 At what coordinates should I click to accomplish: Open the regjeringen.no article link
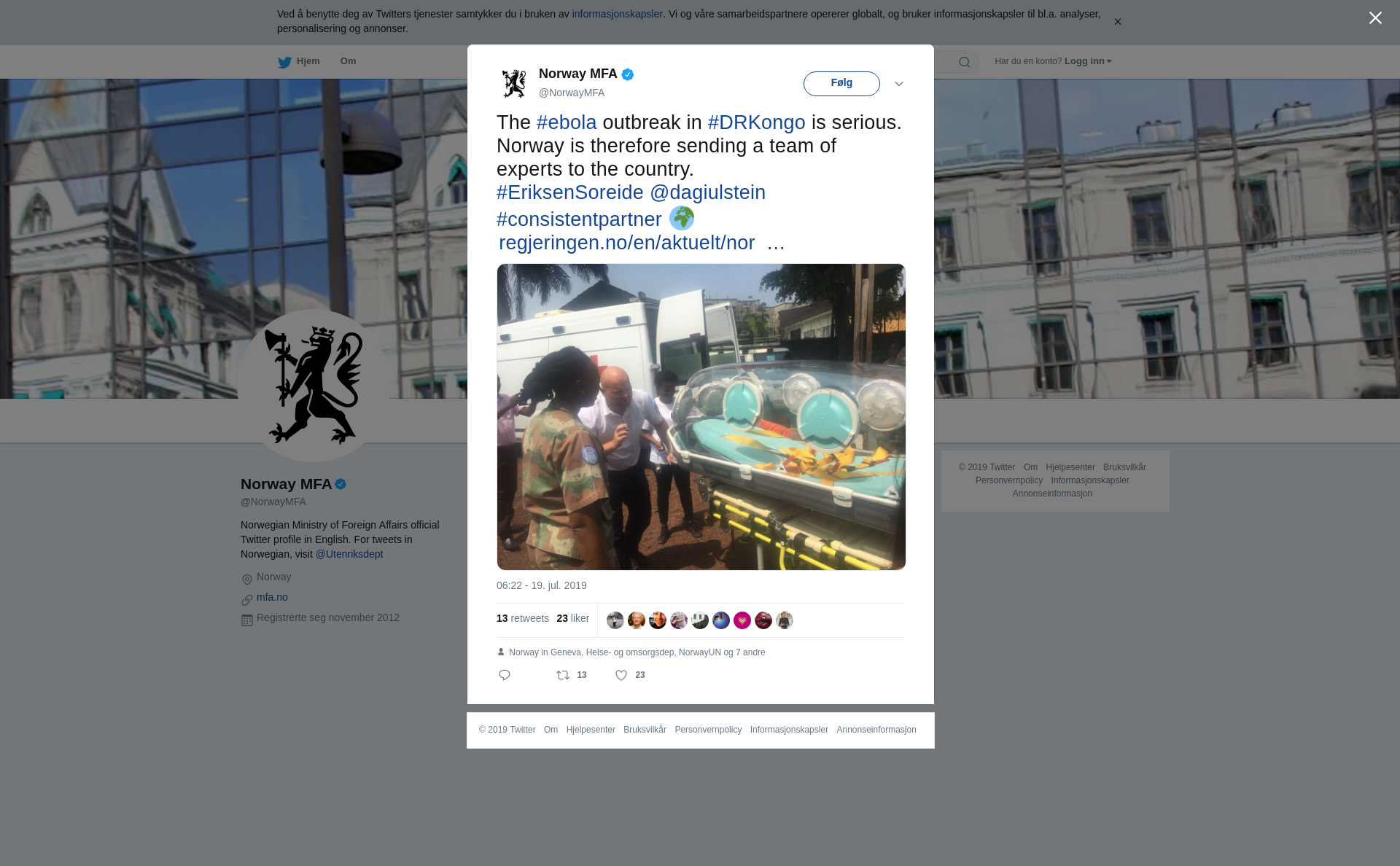pos(626,243)
